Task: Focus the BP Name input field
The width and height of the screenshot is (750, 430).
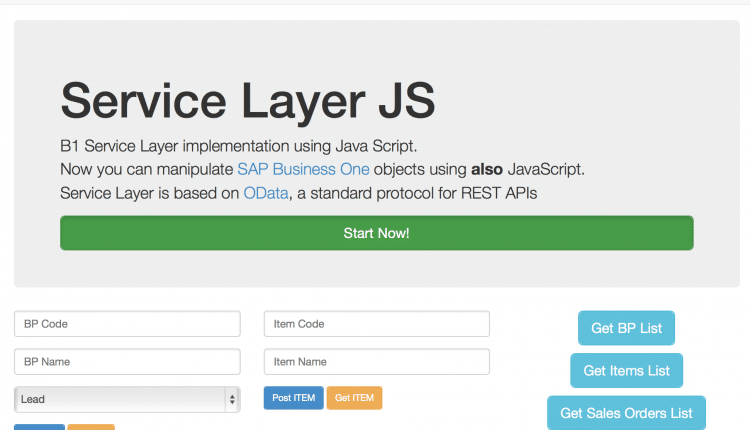Action: click(x=127, y=362)
